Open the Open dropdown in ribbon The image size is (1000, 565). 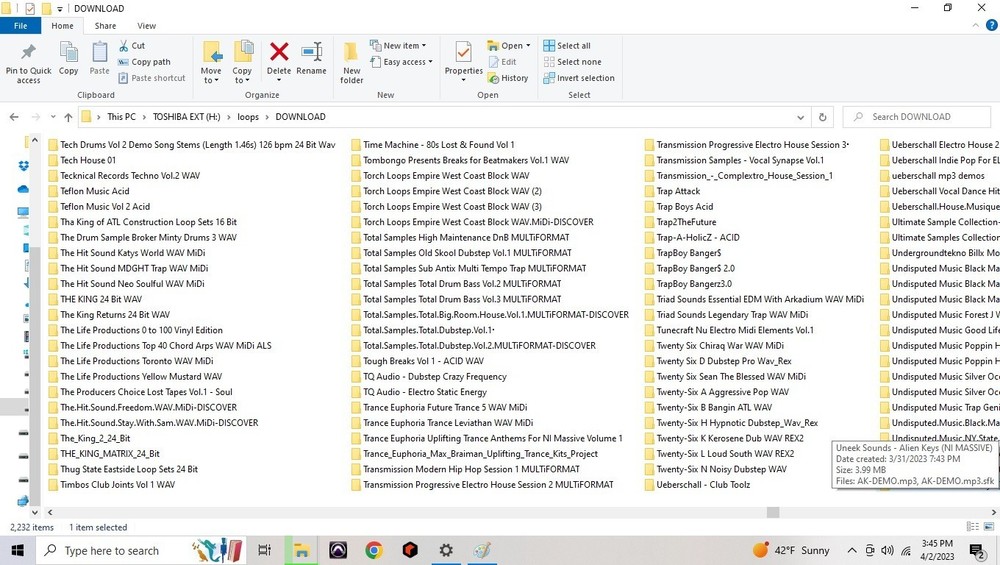[x=509, y=46]
